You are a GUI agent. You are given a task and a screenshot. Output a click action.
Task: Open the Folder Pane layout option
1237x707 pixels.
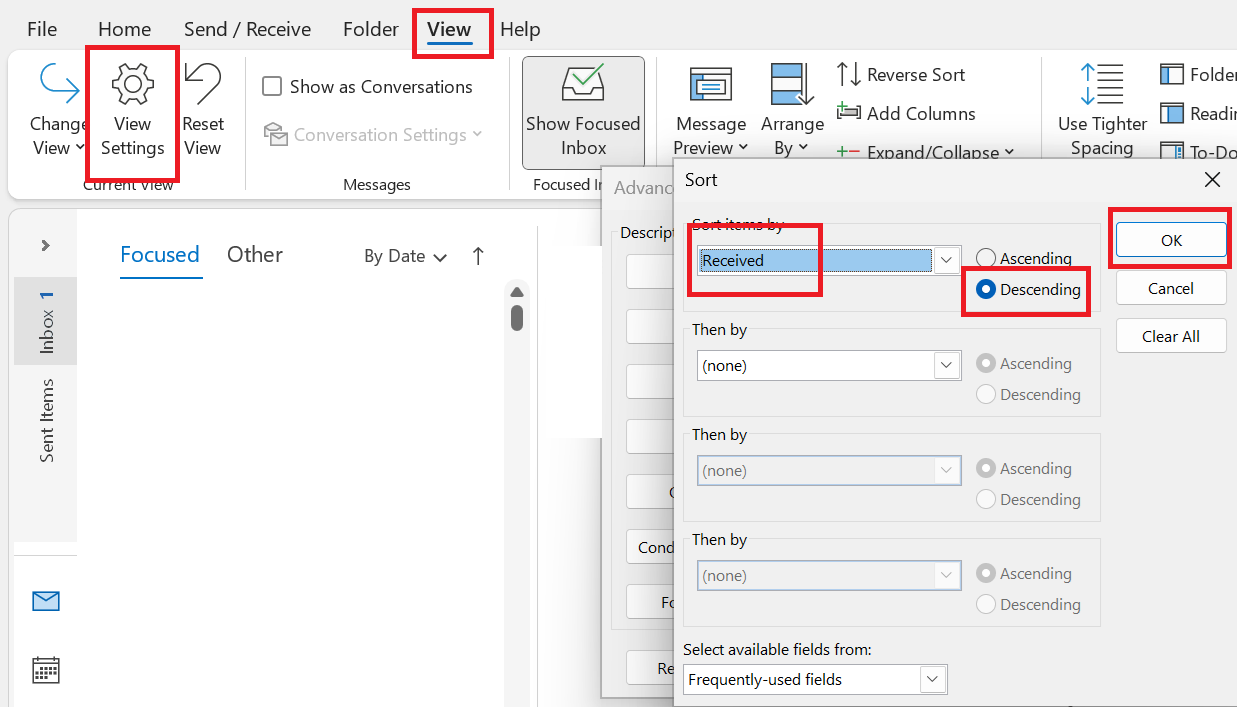1198,75
